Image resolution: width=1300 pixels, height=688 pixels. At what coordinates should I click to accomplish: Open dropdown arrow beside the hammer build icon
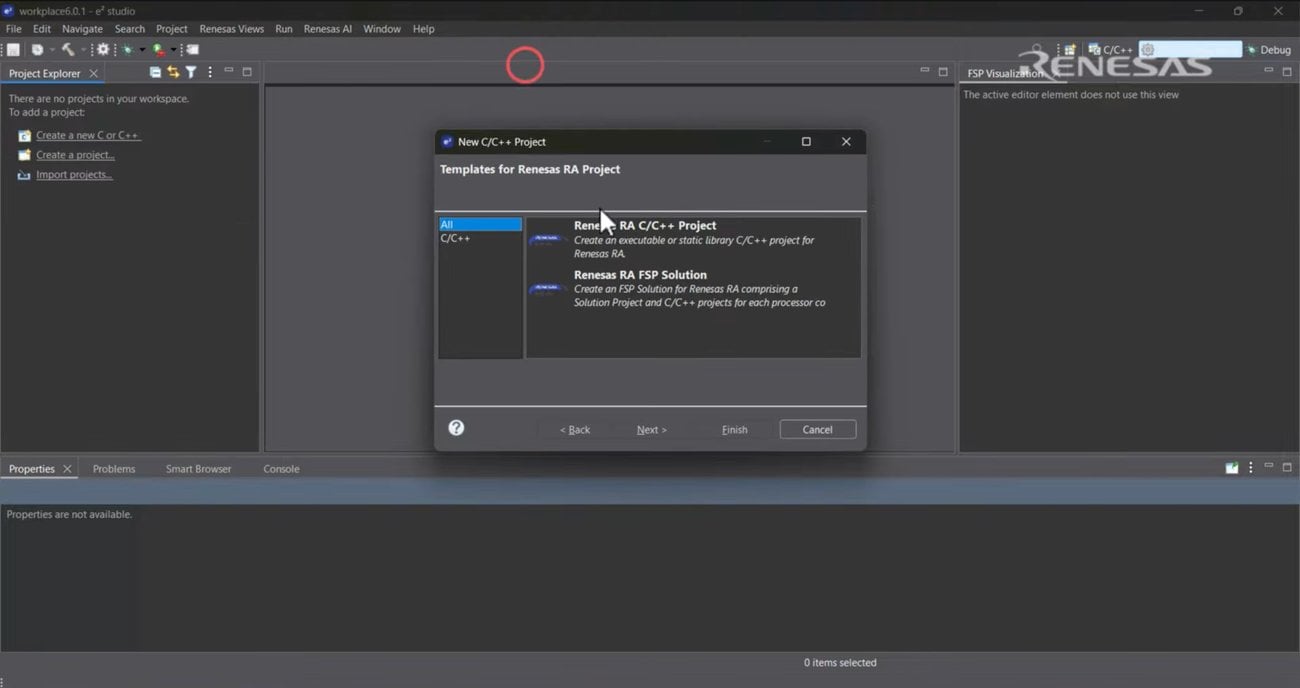tap(82, 49)
